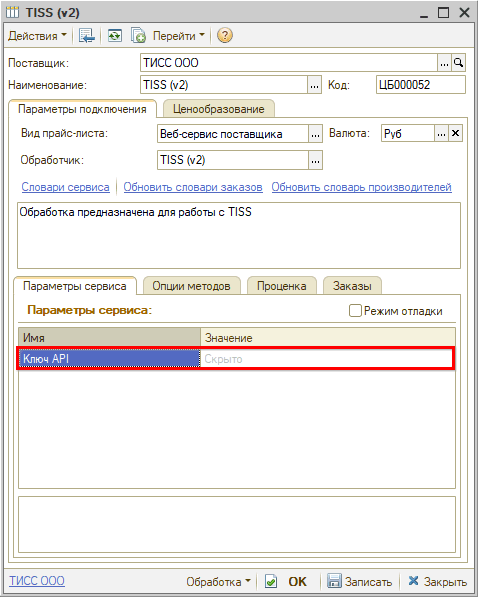Click the magnifier icon next to Поставщик
The width and height of the screenshot is (478, 597).
[458, 63]
